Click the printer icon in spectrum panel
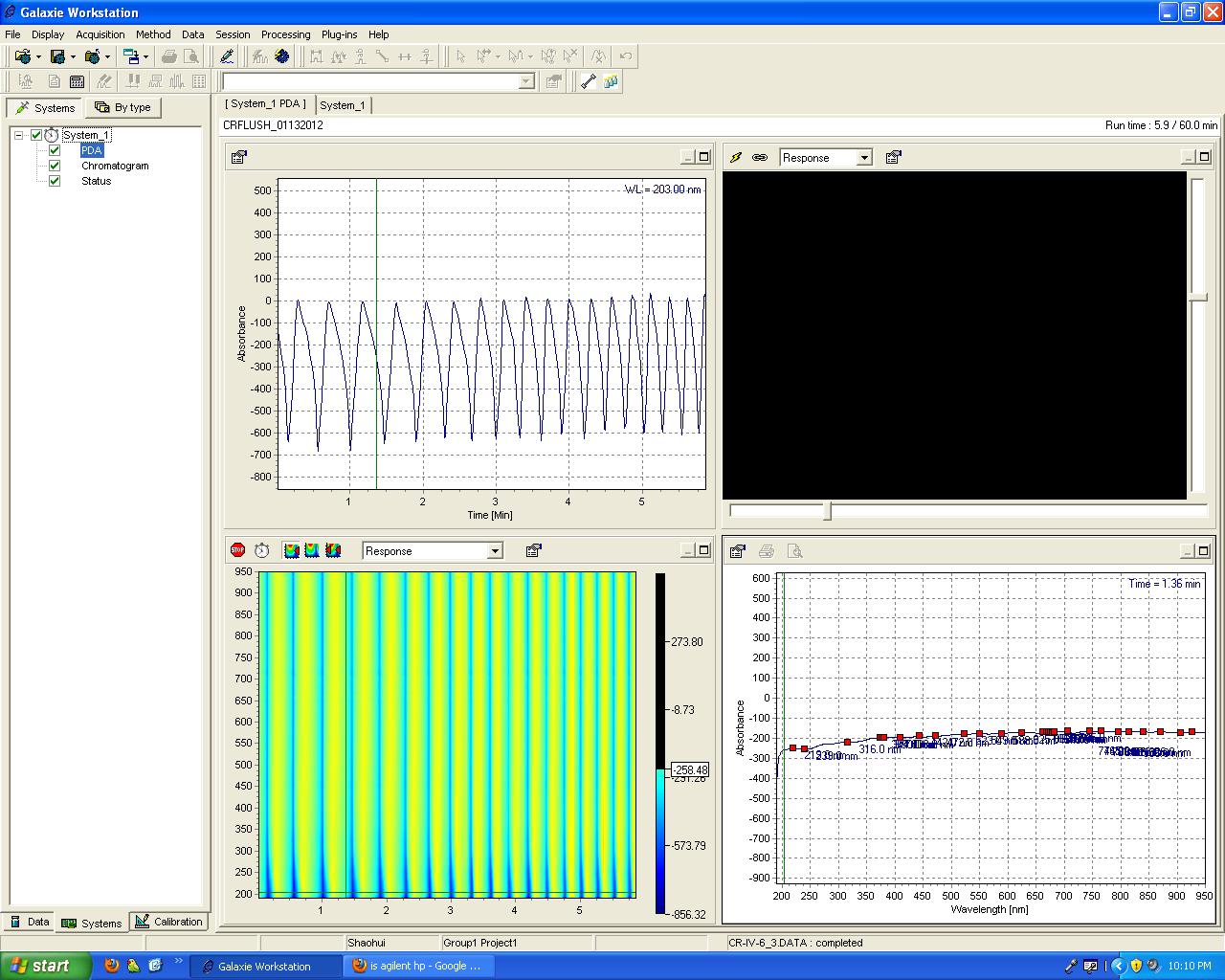1225x980 pixels. coord(766,551)
